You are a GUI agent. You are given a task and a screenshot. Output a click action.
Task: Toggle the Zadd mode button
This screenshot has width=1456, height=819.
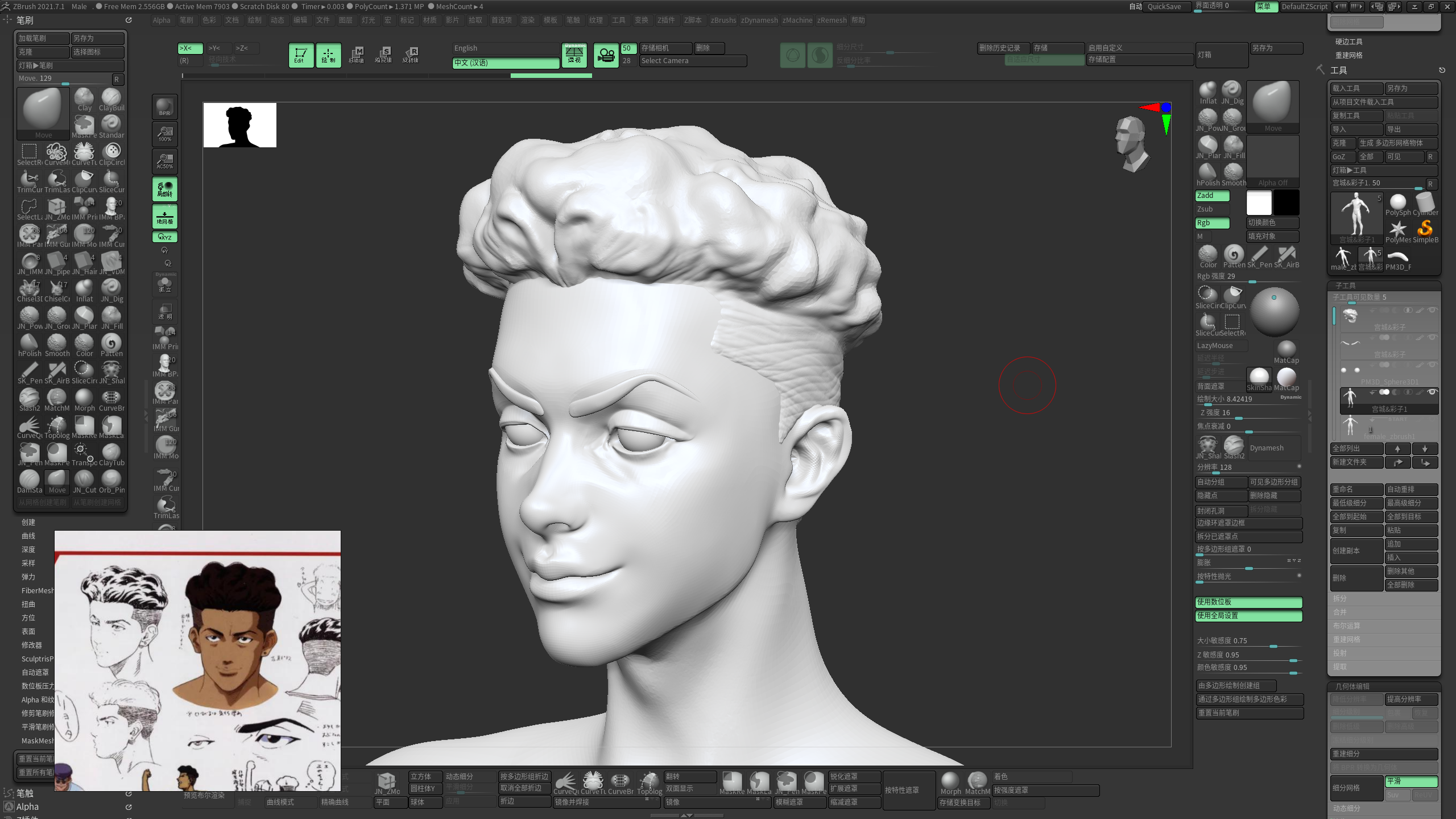(x=1211, y=196)
